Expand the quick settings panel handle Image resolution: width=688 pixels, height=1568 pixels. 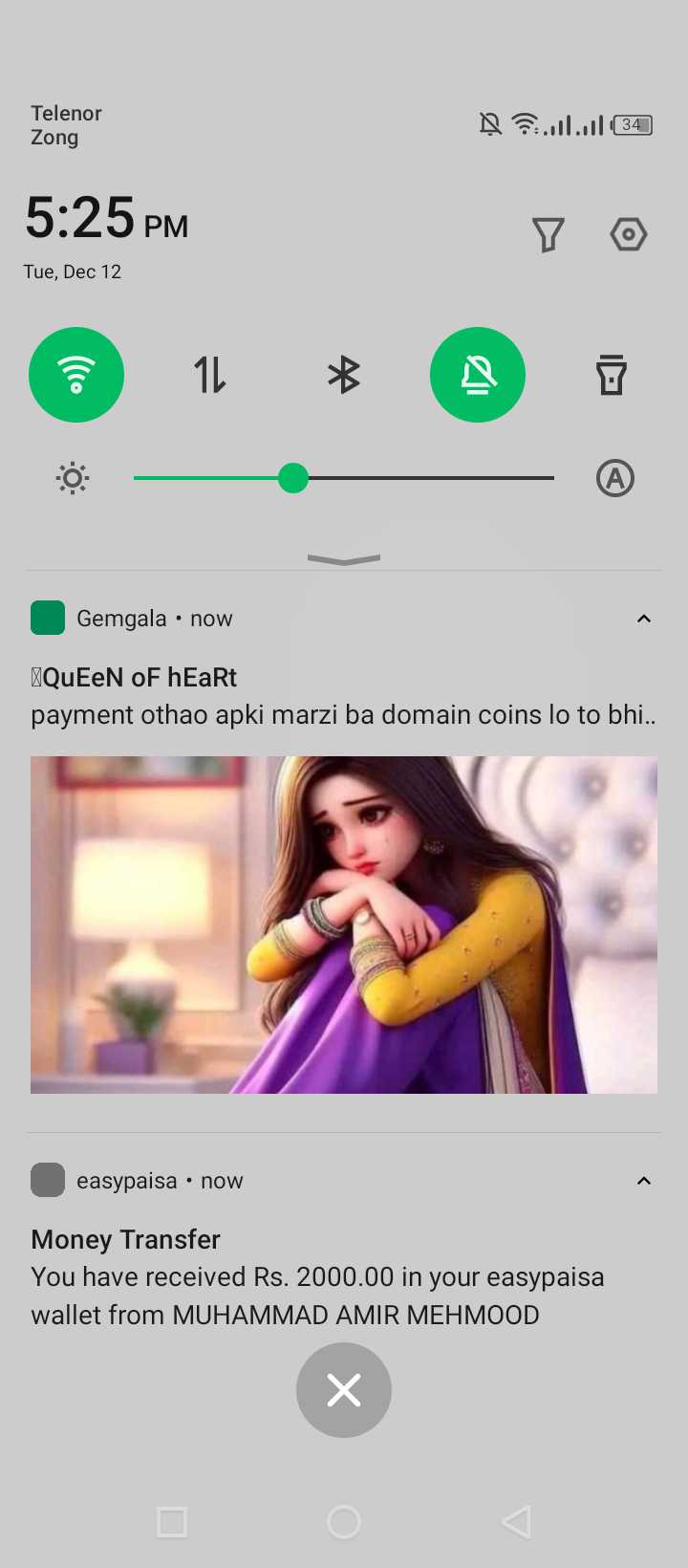[x=344, y=559]
